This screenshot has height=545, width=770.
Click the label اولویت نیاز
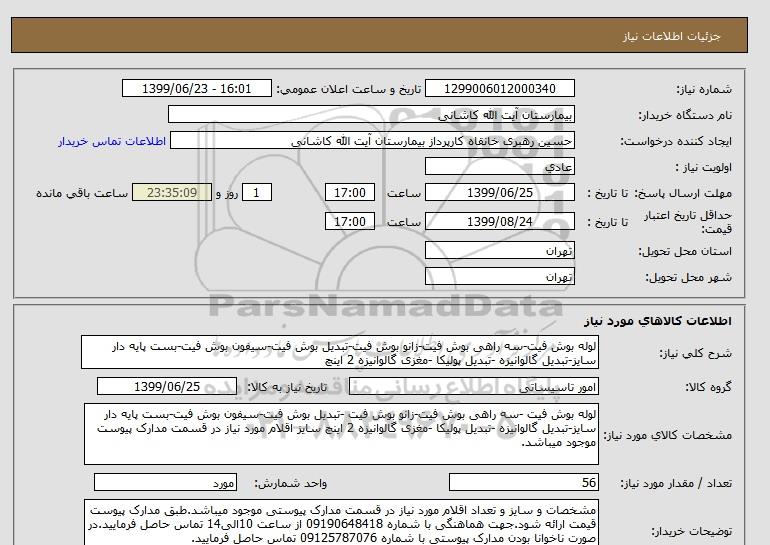click(703, 167)
